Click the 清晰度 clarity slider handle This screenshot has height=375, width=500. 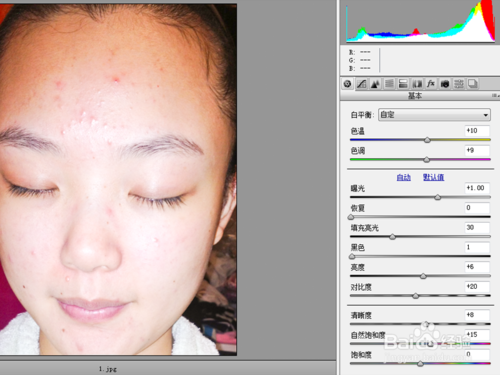tap(426, 324)
